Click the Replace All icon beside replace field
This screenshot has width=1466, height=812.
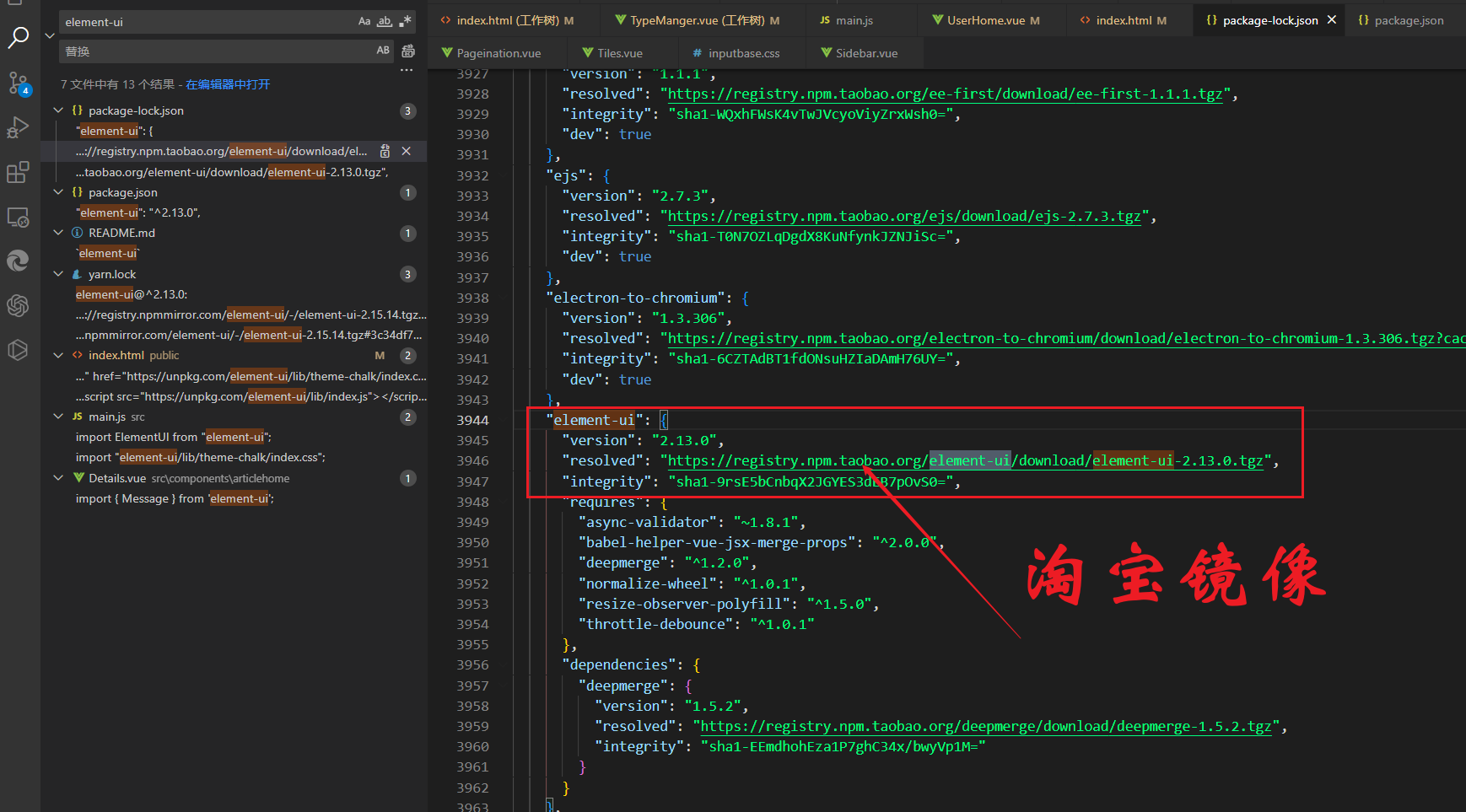[408, 51]
